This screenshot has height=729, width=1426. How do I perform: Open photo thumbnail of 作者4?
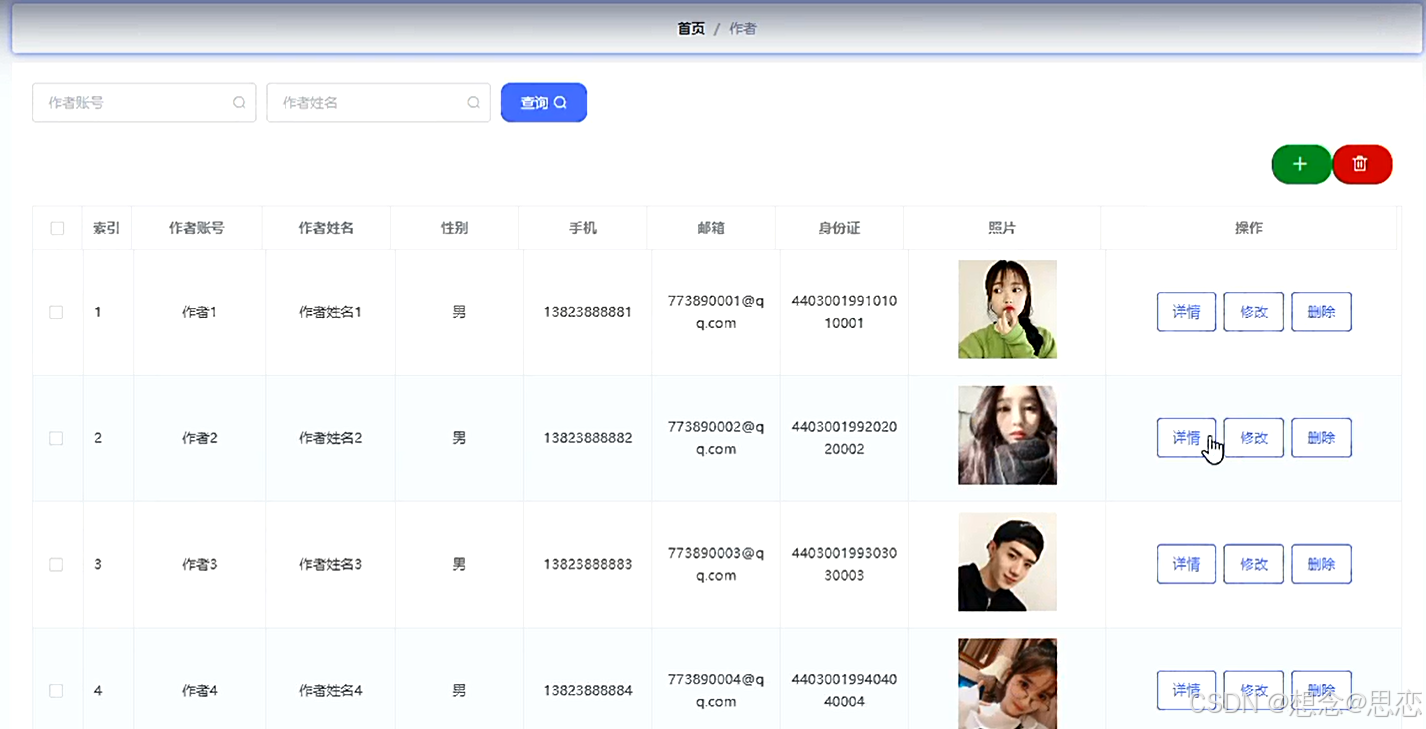1007,684
